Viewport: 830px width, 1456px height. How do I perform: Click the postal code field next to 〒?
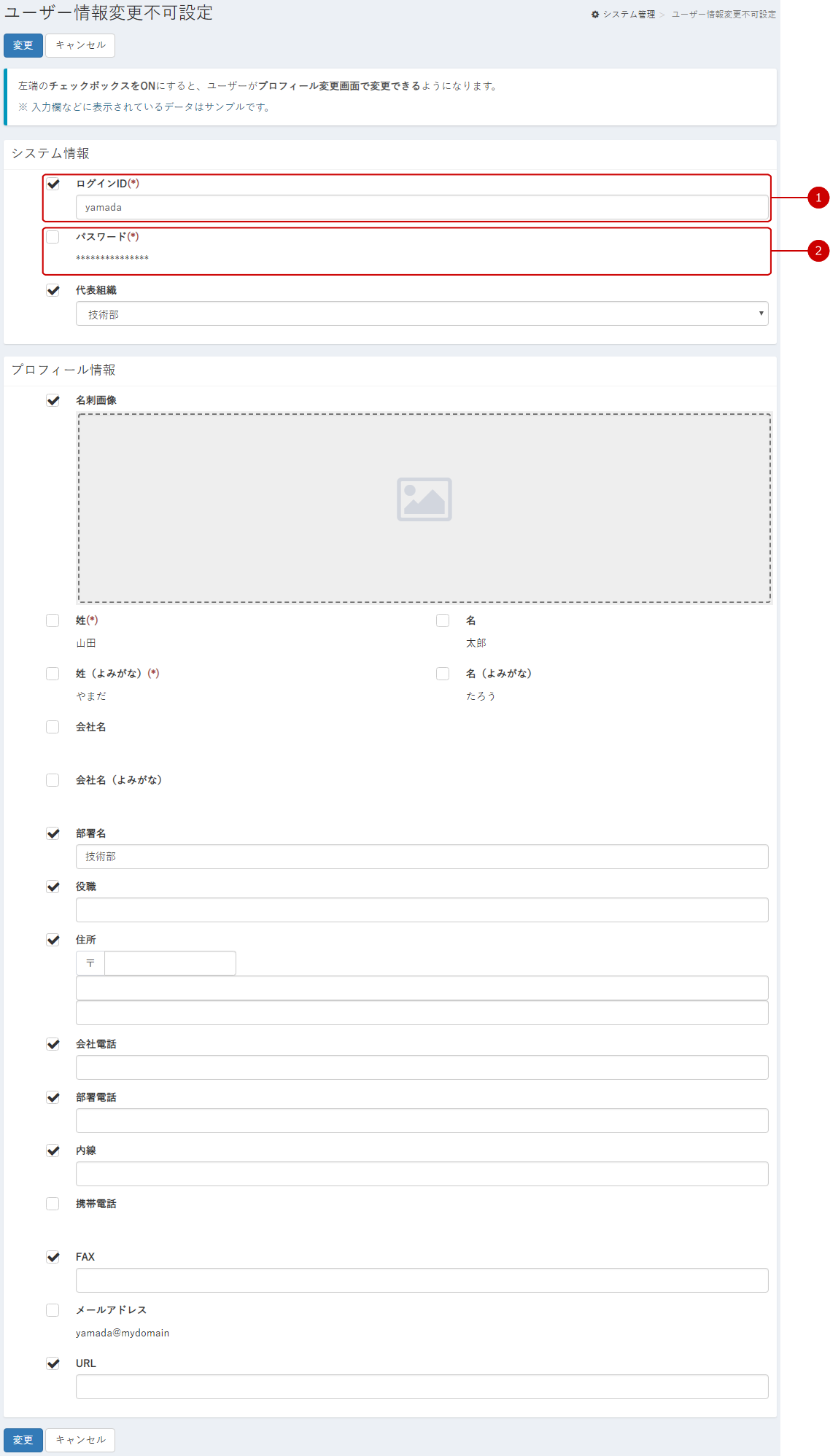tap(171, 963)
